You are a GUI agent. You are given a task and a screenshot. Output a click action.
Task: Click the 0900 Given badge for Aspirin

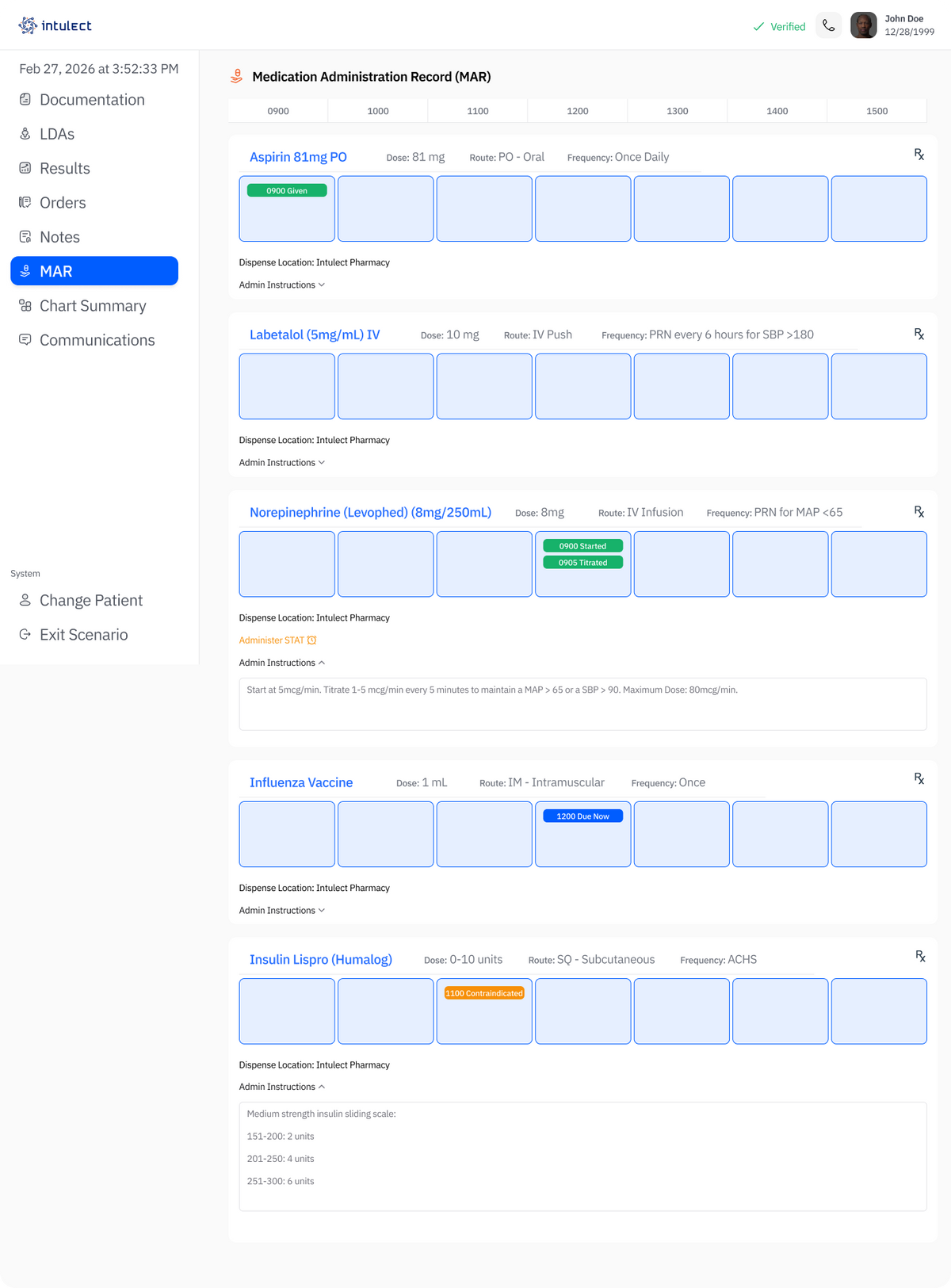coord(287,191)
